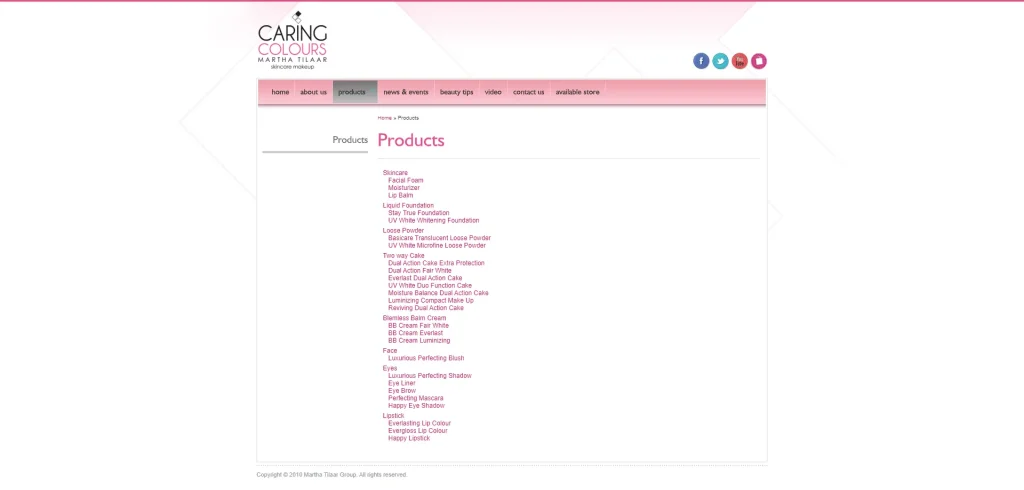Open the Eye Liner product link
The height and width of the screenshot is (490, 1024).
402,384
